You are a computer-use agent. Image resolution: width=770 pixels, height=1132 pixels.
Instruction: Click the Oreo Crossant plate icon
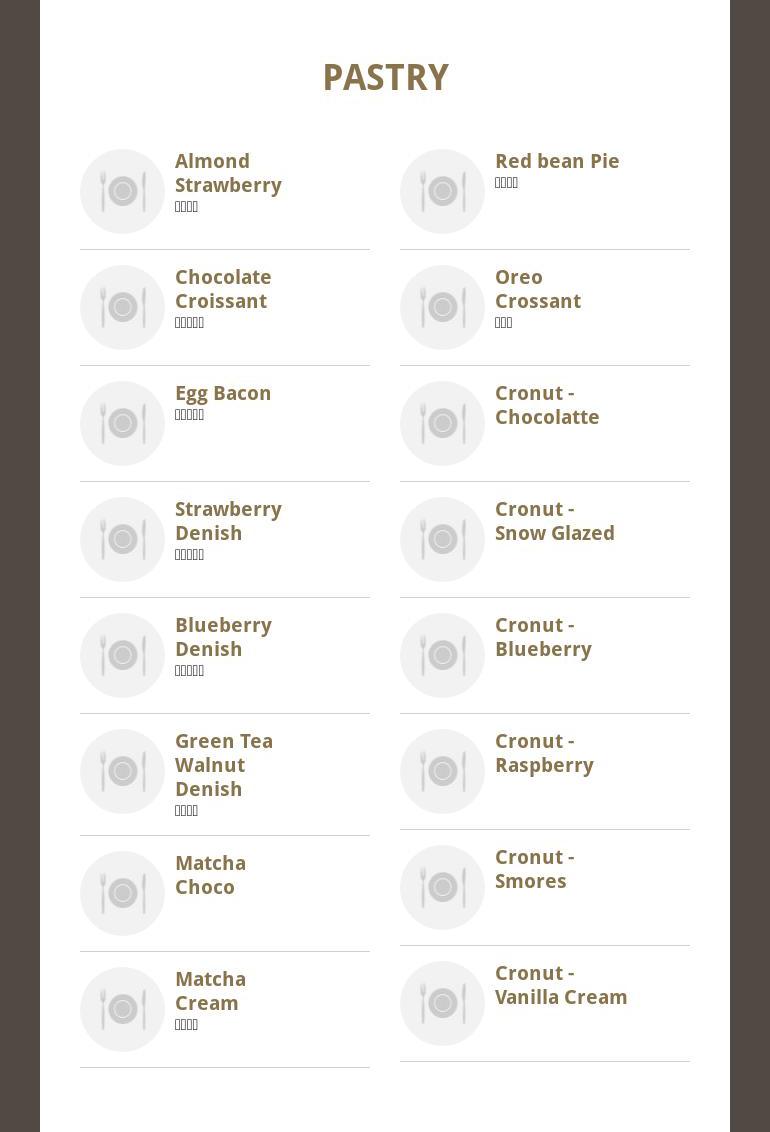tap(442, 307)
